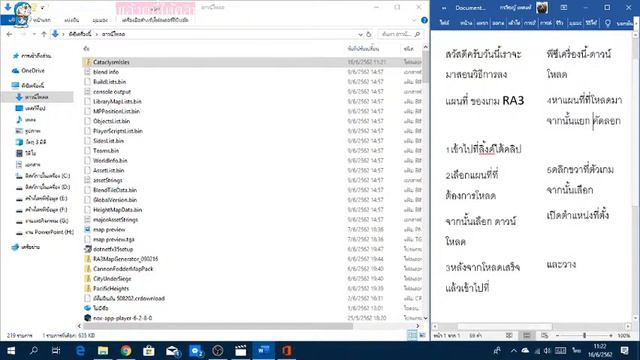Open Word's Quick Access Toolbar overflow
Screen dimensions: 640x360
(x=444, y=8)
